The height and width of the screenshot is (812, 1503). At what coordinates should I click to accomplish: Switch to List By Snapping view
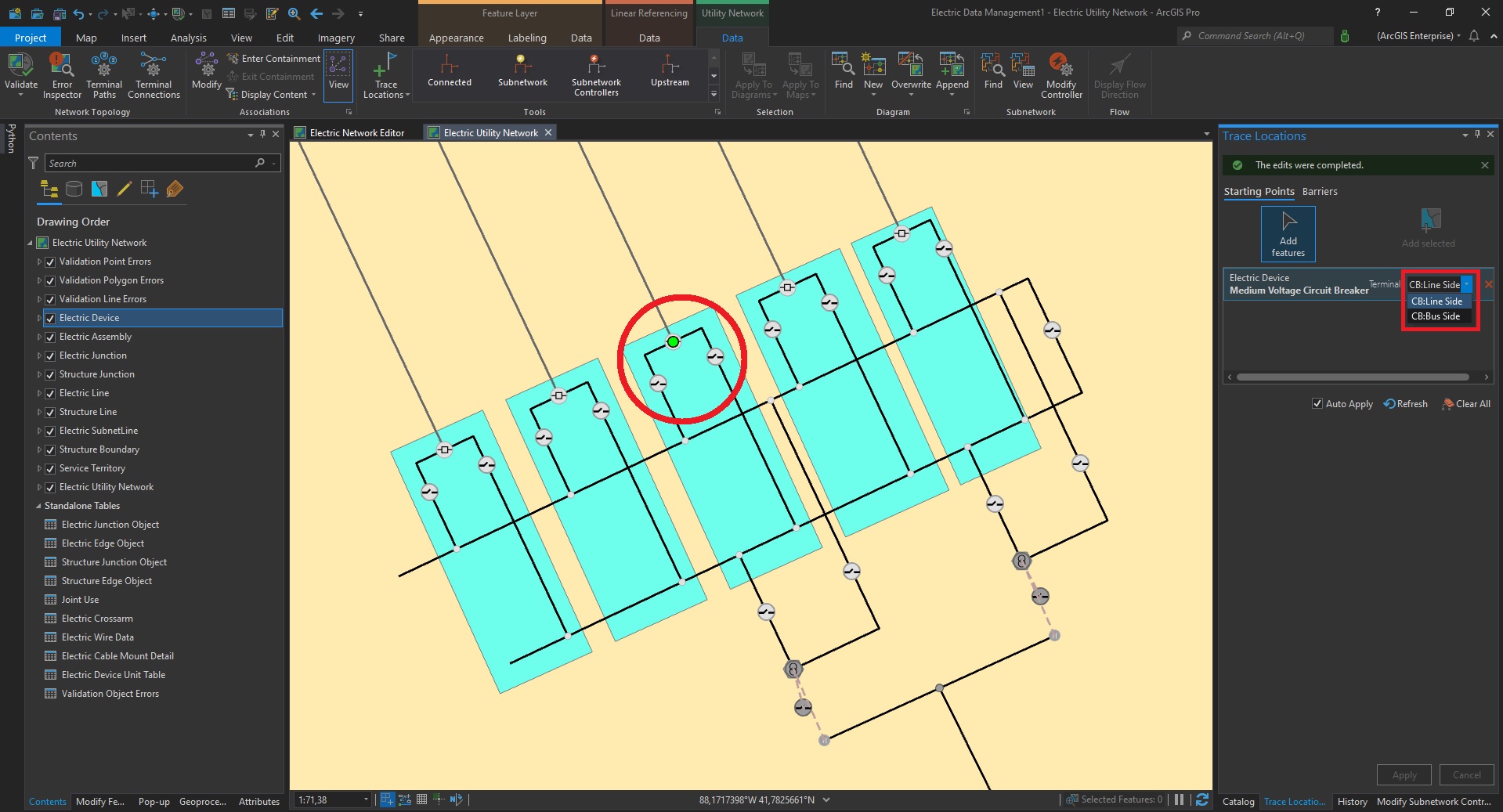pos(150,189)
